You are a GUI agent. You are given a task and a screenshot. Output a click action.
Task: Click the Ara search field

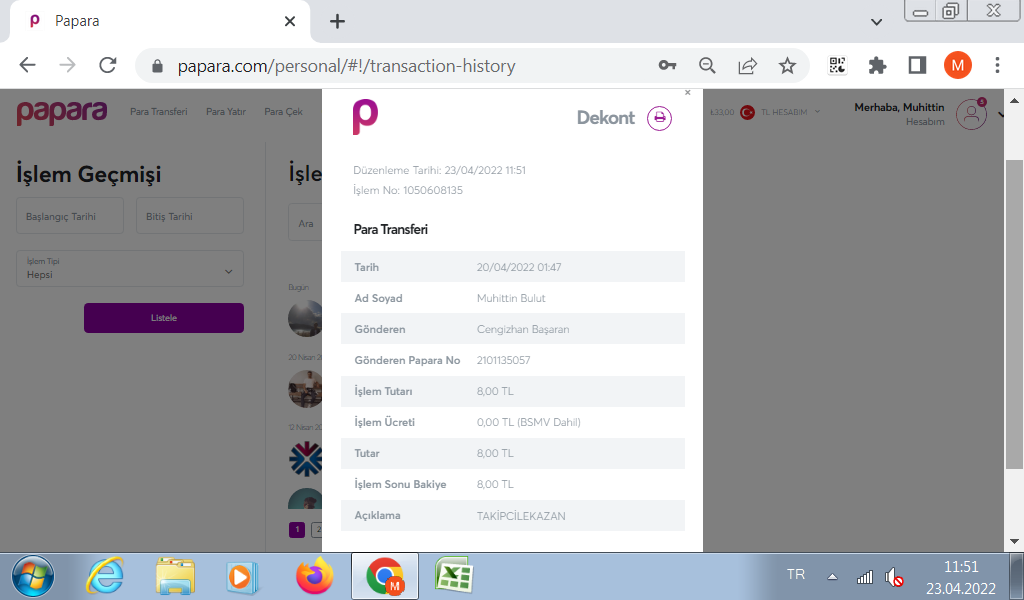coord(306,223)
